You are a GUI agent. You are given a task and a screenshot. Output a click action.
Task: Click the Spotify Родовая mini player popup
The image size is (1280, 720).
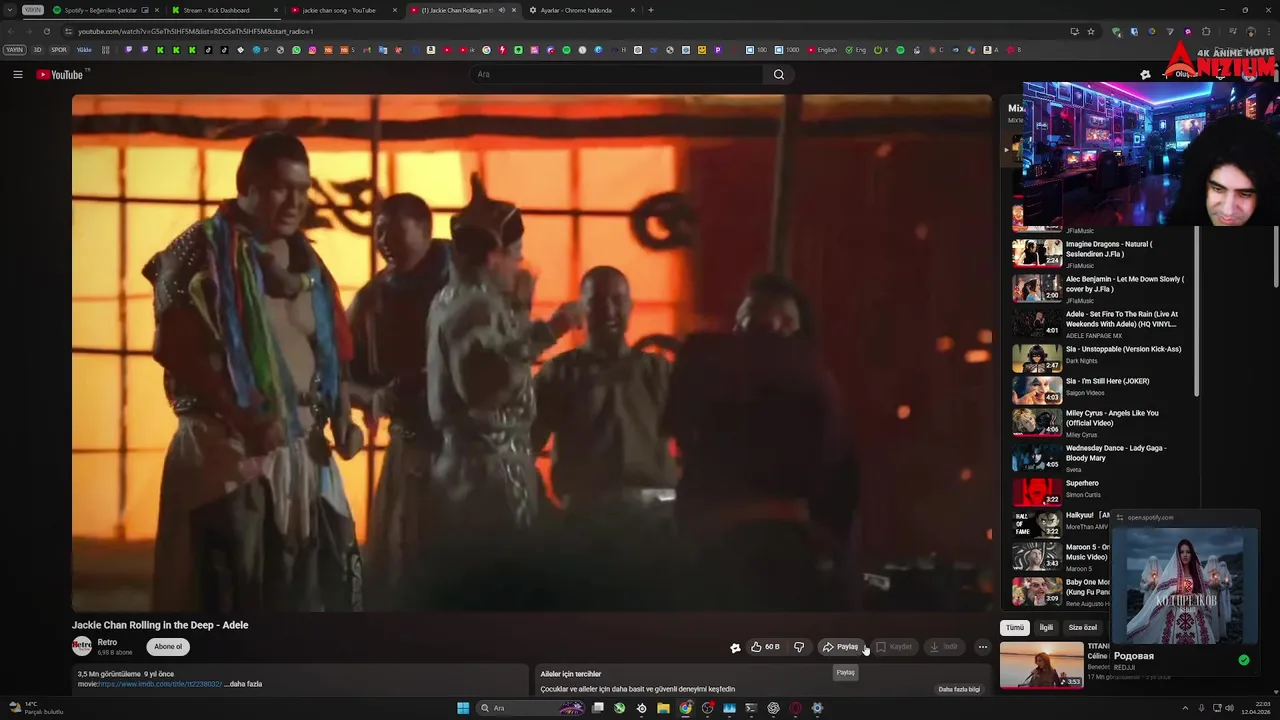(x=1184, y=594)
